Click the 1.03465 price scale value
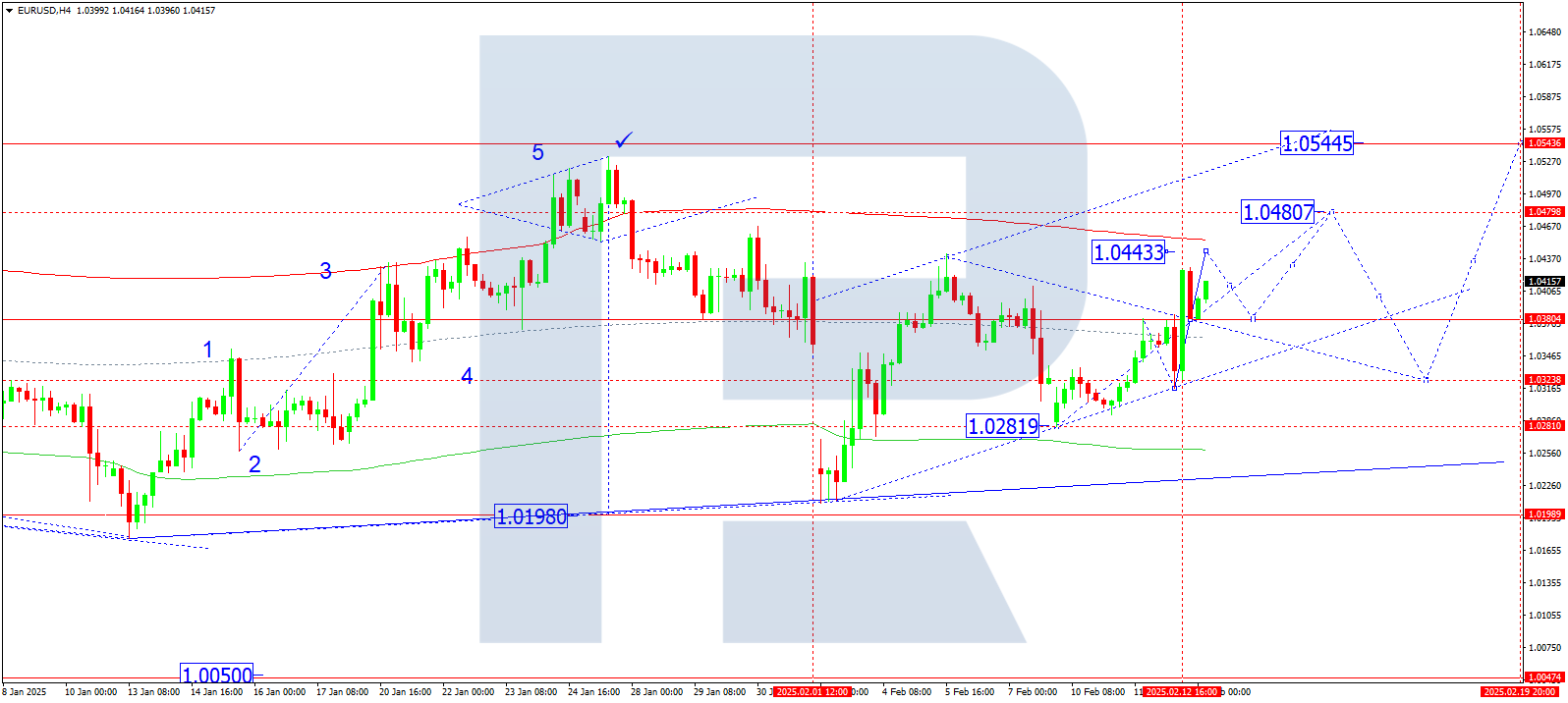This screenshot has height=703, width=1568. pos(1545,356)
